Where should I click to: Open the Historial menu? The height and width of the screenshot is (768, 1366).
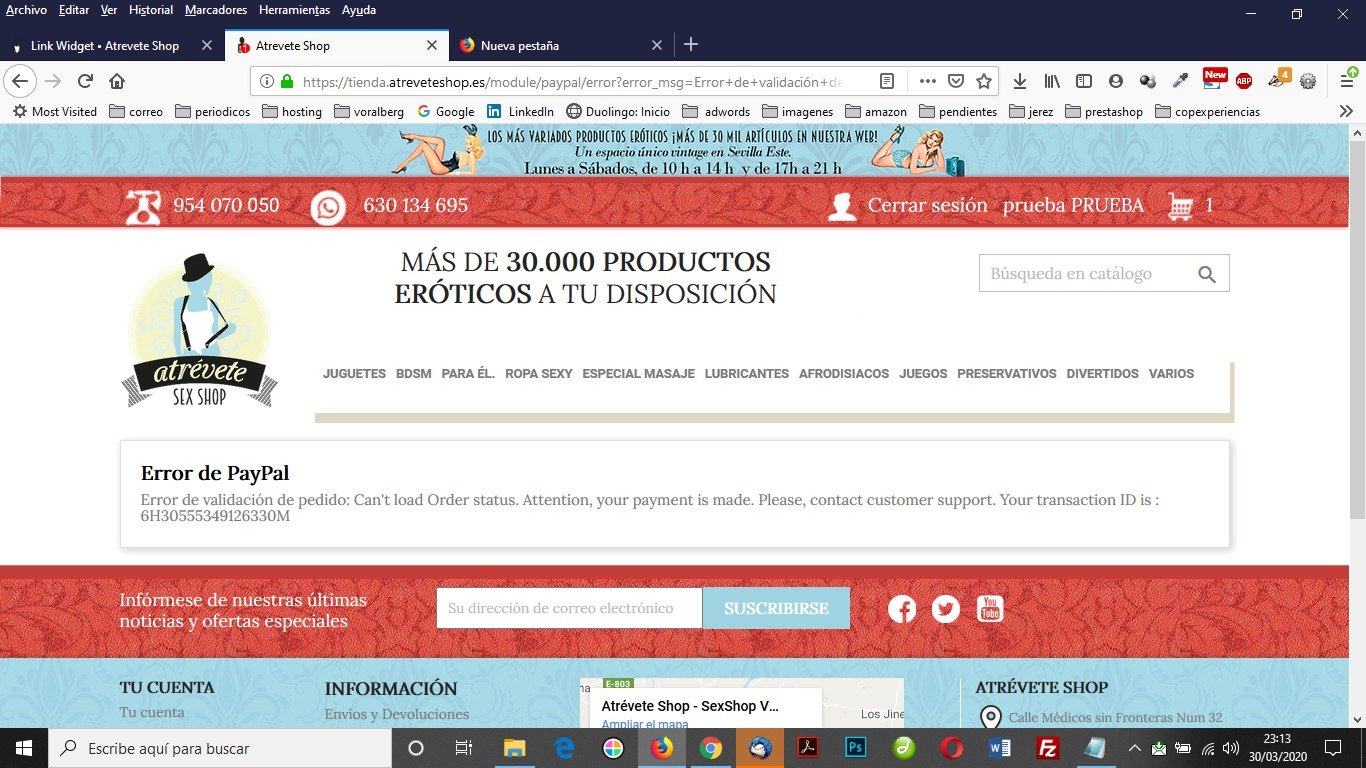click(x=151, y=10)
